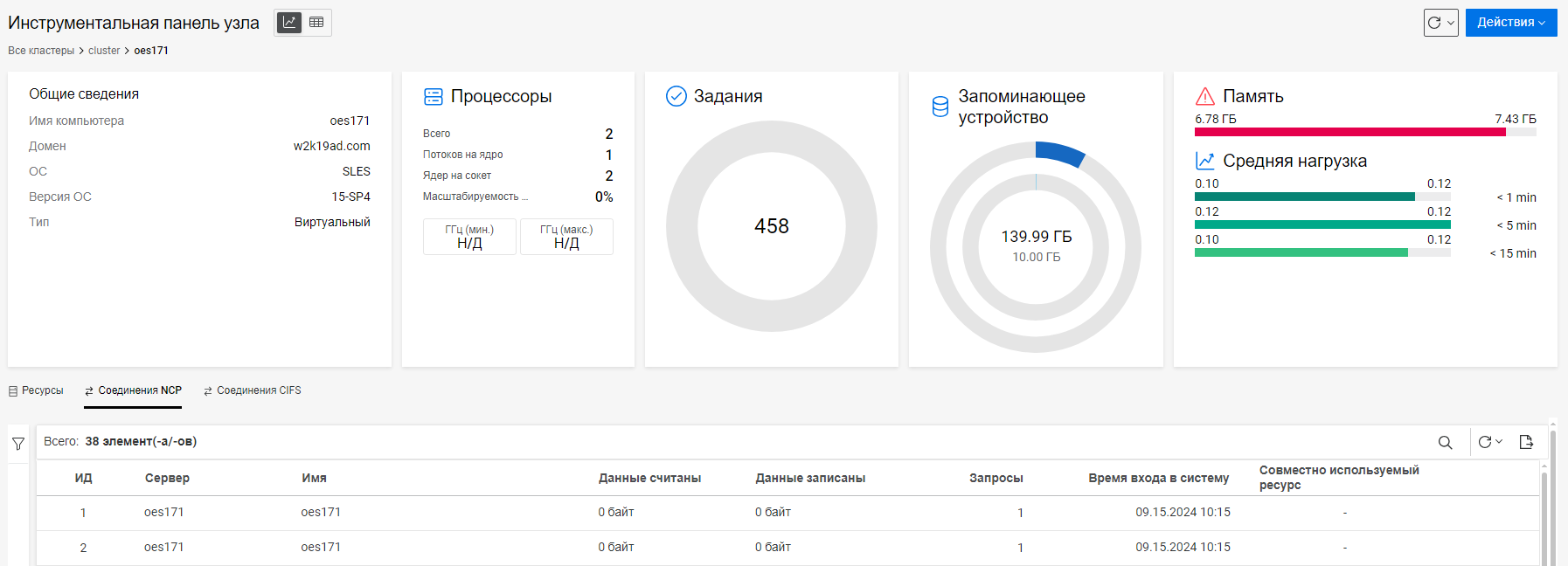Click the Задания checkmark icon
This screenshot has height=566, width=1568.
(x=676, y=96)
